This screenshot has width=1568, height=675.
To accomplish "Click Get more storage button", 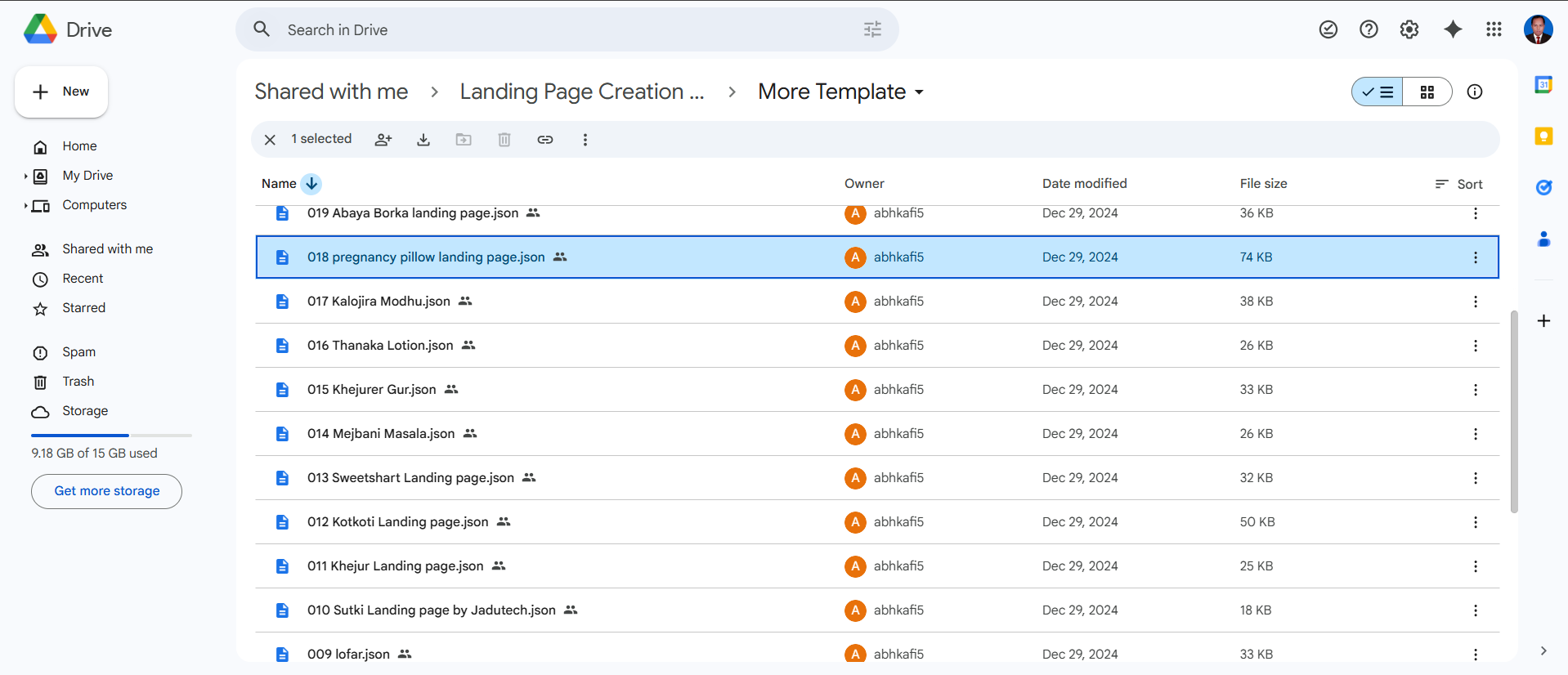I will [x=106, y=491].
